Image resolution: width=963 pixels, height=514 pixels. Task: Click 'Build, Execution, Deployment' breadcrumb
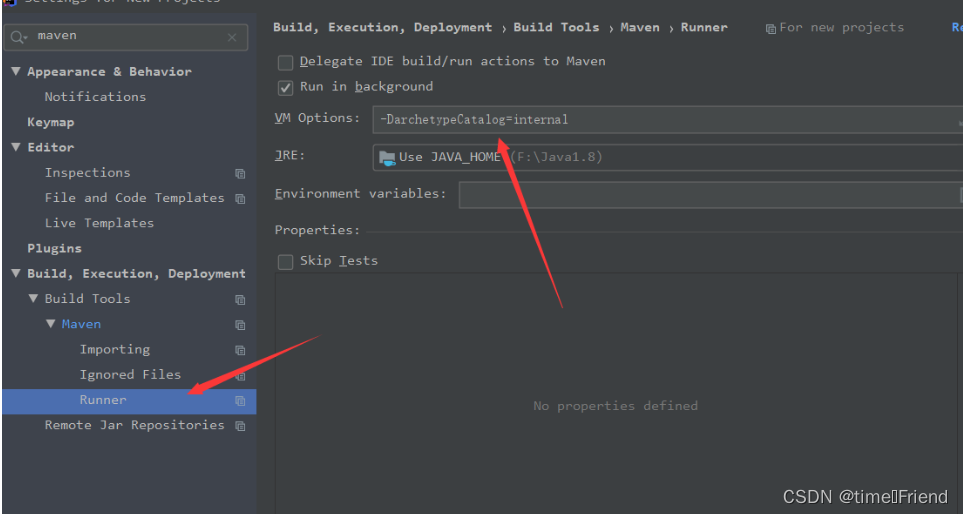[x=383, y=28]
